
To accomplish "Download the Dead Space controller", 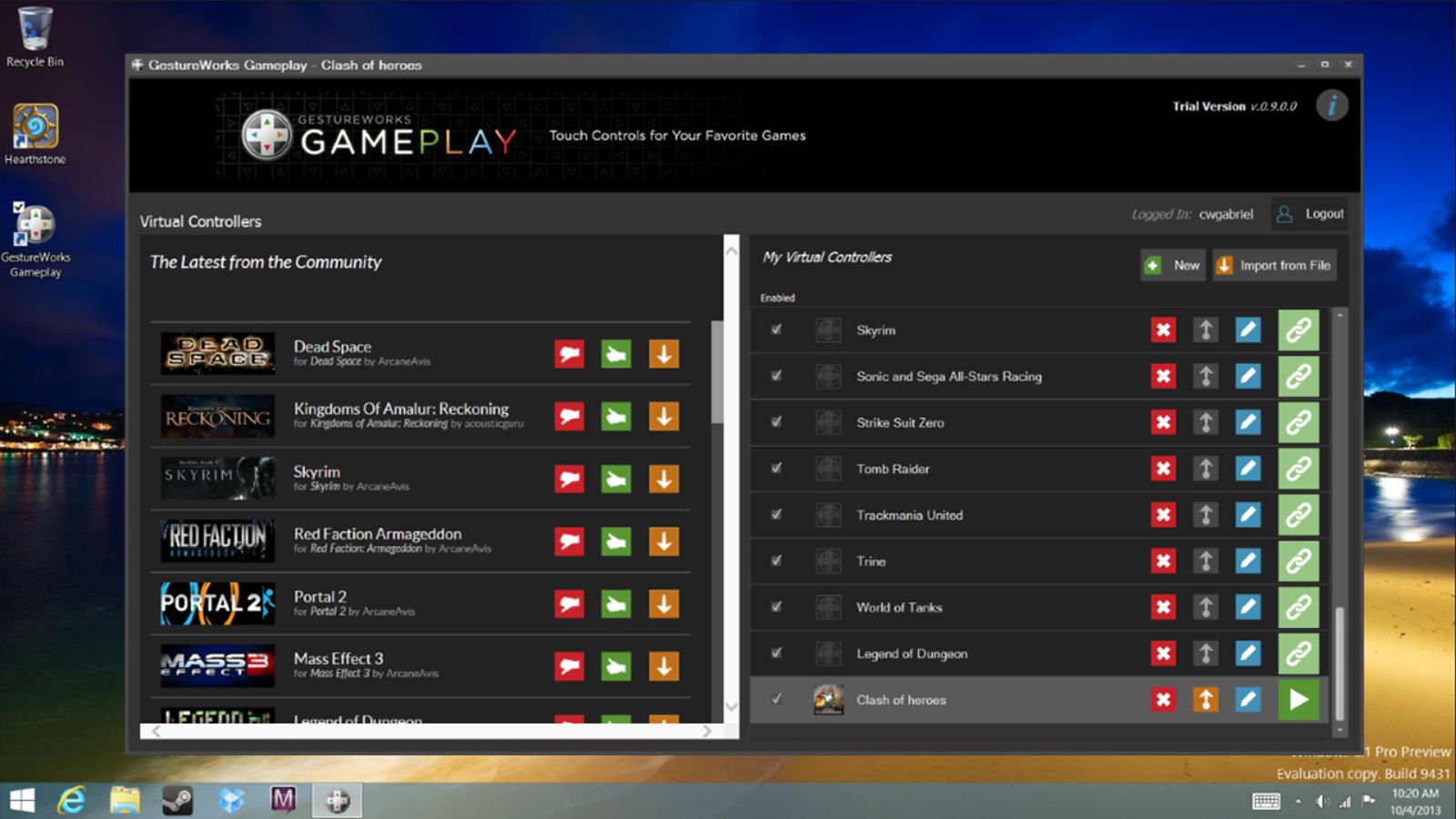I will pyautogui.click(x=663, y=354).
